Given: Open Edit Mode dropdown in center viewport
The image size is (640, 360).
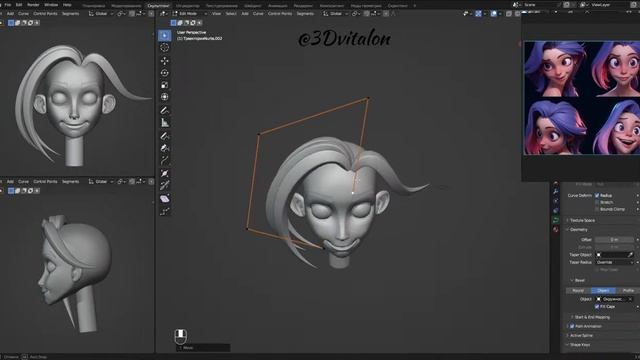Looking at the screenshot, I should tap(190, 13).
